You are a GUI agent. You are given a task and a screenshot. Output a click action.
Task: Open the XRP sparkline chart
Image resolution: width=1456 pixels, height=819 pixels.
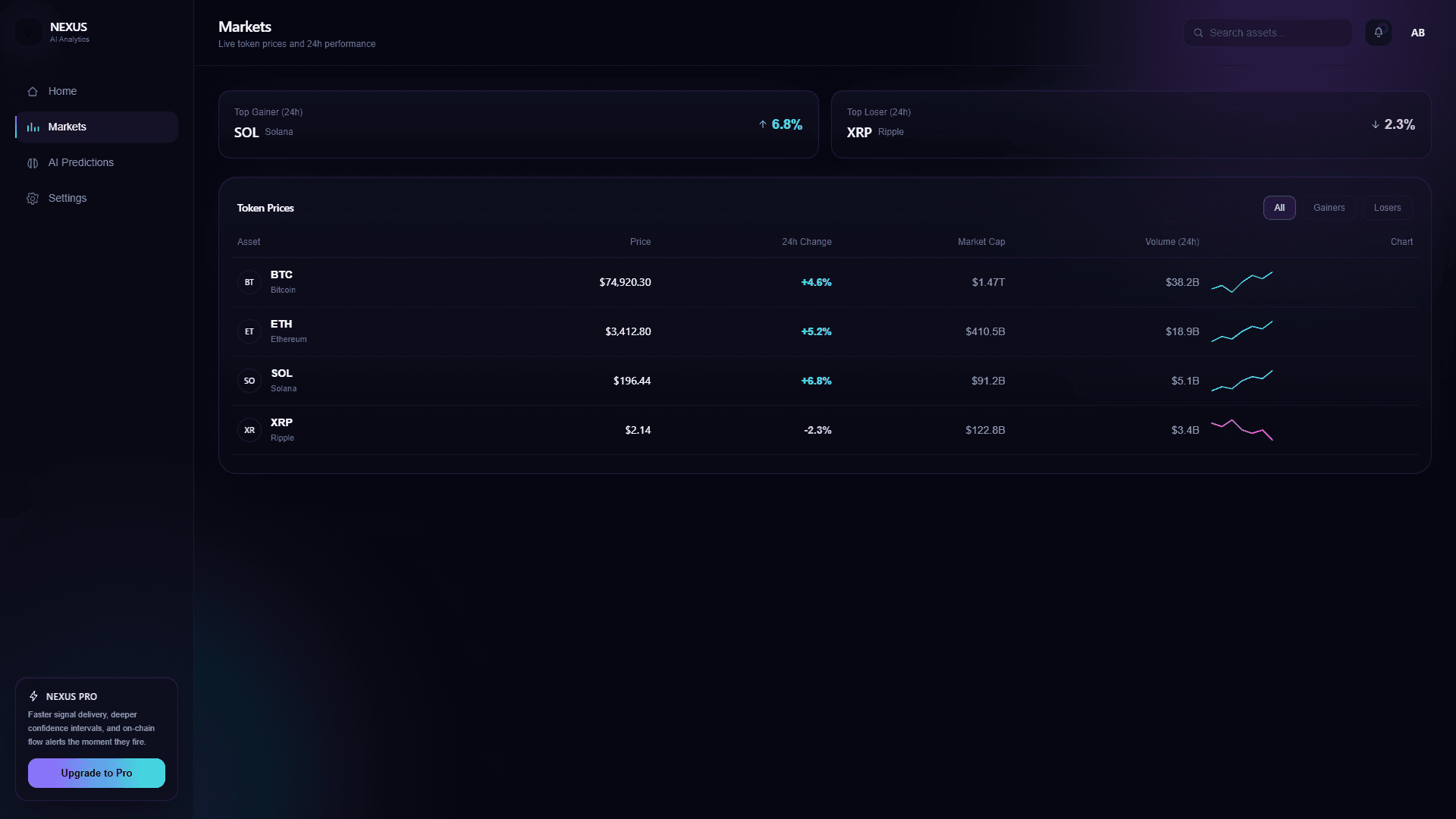1242,430
